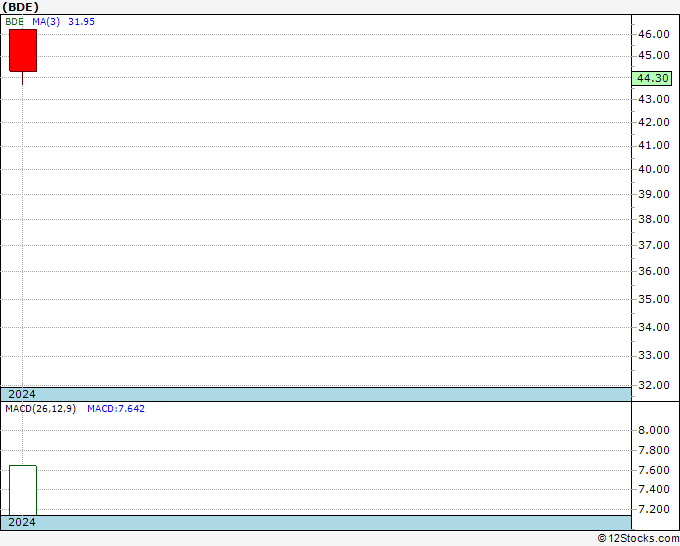
Task: Click the 8.000 MACD axis label
Action: coord(654,430)
